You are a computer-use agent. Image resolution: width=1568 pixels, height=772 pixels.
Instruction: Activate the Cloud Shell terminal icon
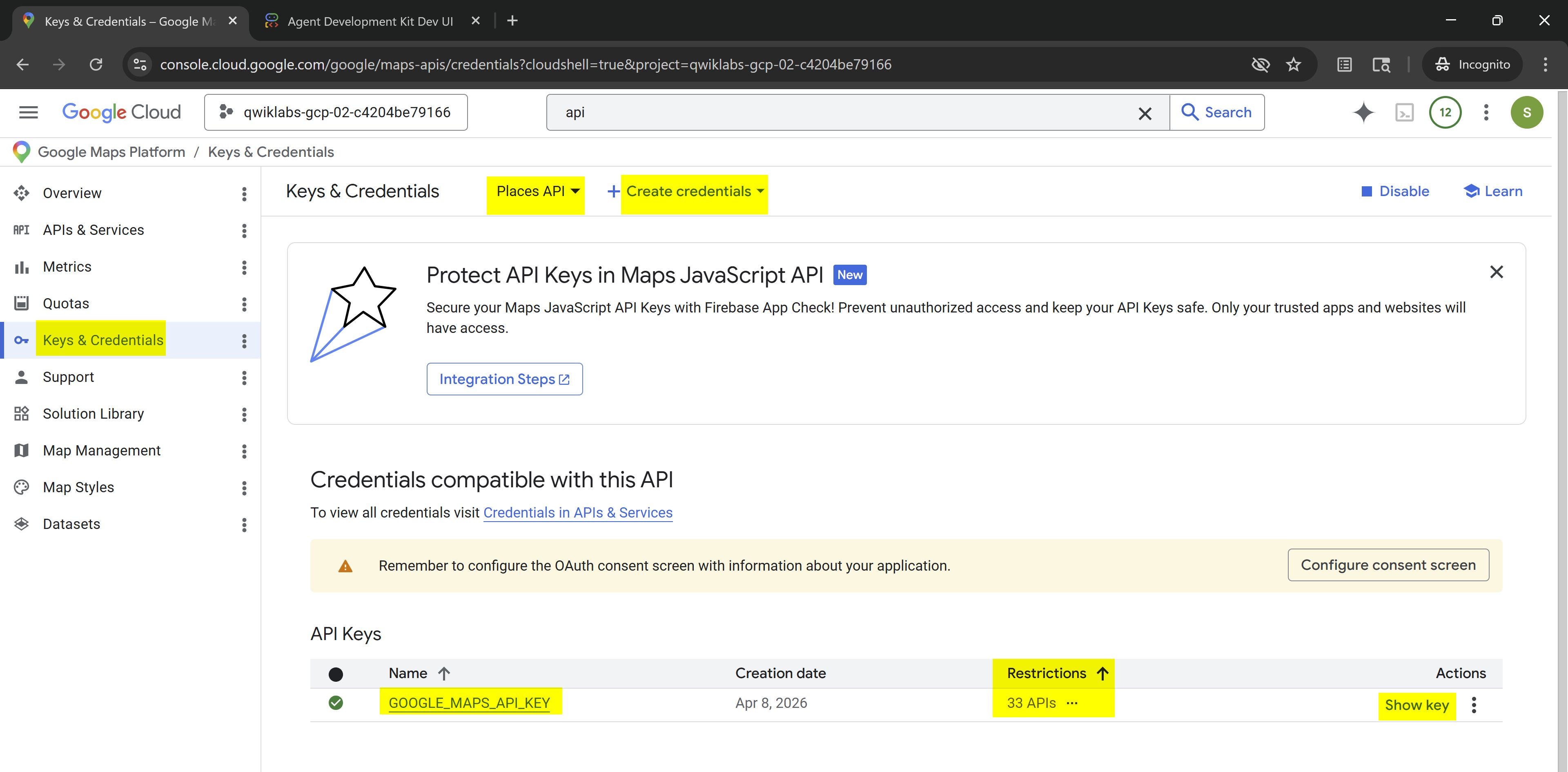tap(1404, 113)
